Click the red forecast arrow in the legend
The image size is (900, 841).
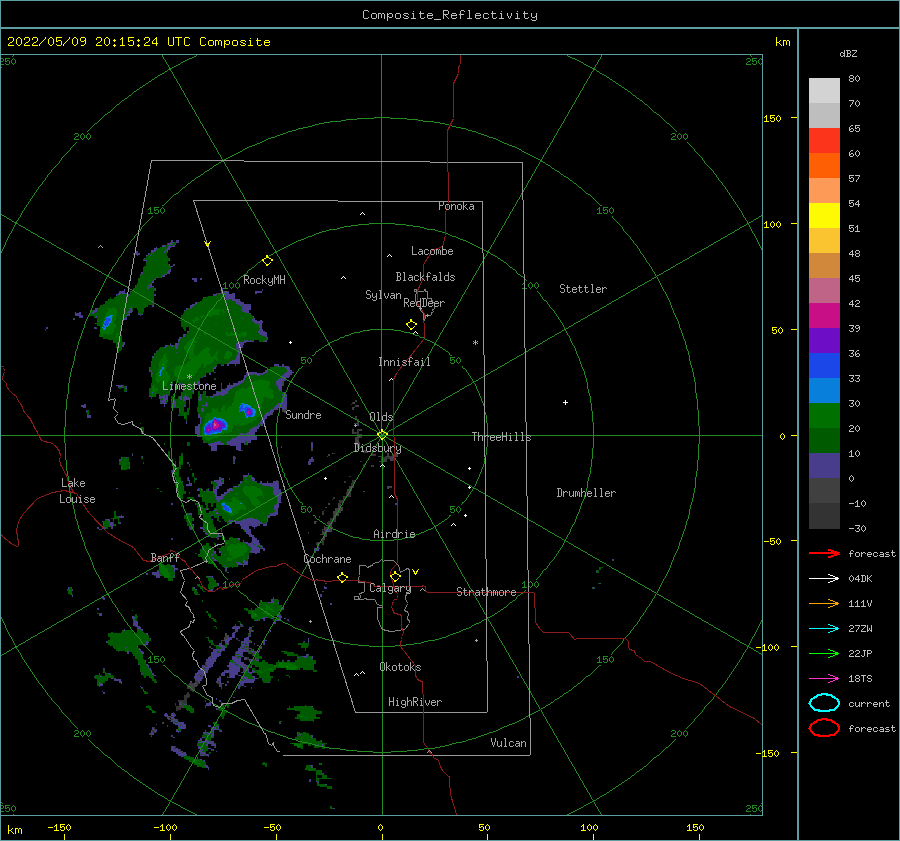pyautogui.click(x=824, y=553)
